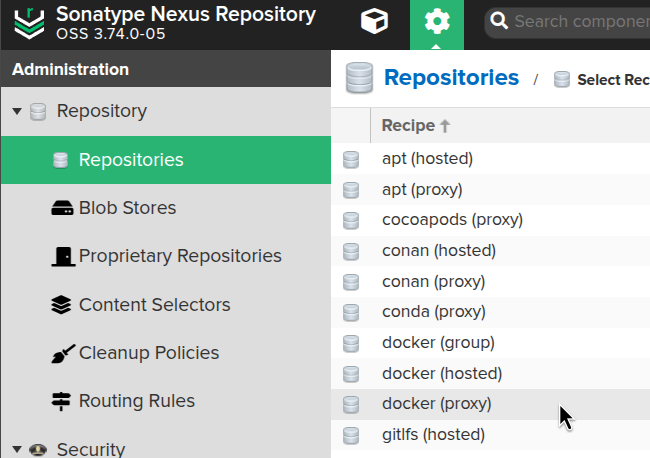The height and width of the screenshot is (458, 650).
Task: Click the Blob Stores drive icon
Action: point(62,208)
